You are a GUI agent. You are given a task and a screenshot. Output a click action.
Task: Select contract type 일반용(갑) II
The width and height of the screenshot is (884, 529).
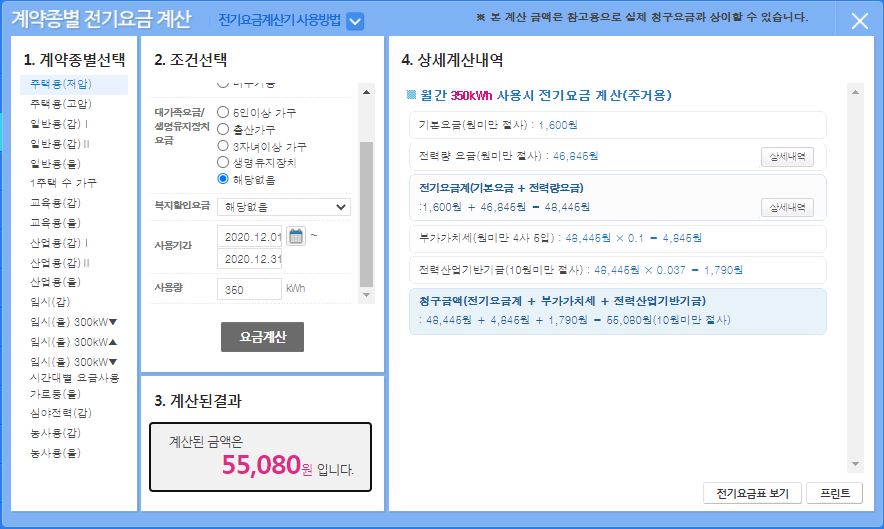[60, 144]
